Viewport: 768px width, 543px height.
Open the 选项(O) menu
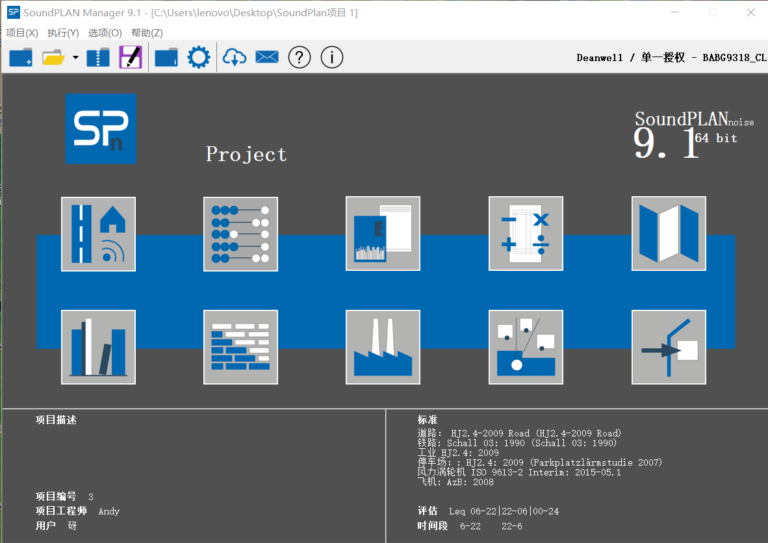click(x=105, y=33)
